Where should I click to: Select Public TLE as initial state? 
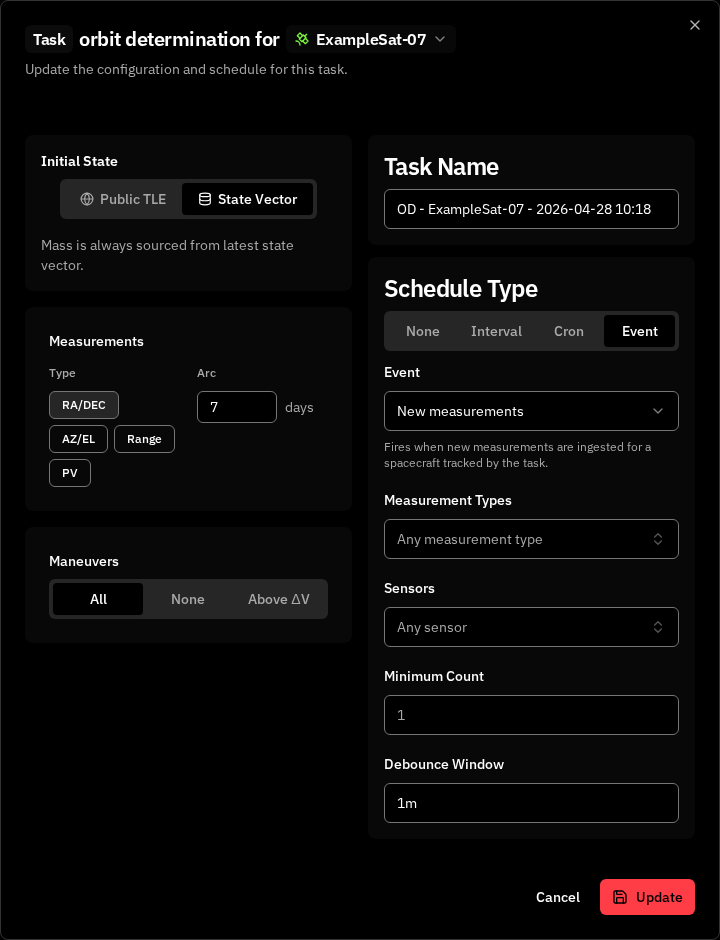coord(123,199)
